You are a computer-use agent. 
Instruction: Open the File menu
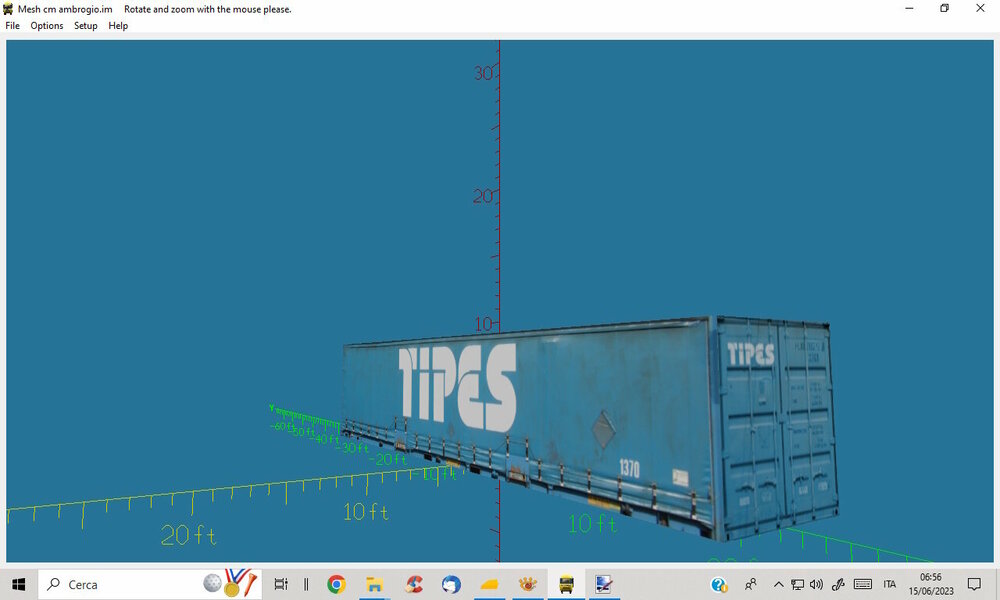pos(12,26)
